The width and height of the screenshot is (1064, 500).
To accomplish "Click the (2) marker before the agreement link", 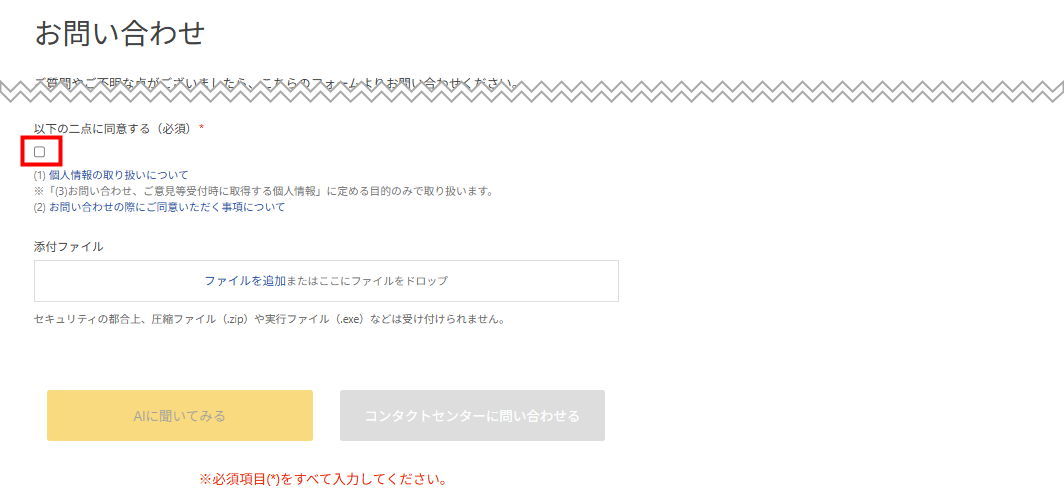I will click(x=40, y=207).
